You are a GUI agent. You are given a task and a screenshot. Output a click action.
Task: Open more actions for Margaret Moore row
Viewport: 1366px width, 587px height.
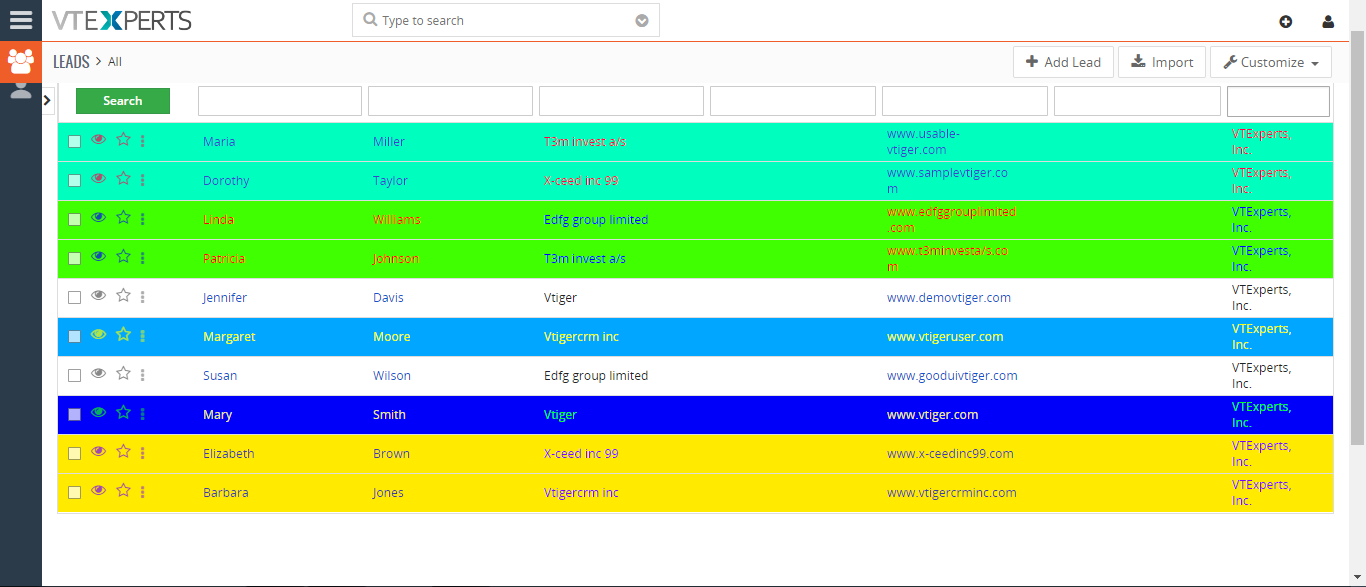(x=143, y=336)
